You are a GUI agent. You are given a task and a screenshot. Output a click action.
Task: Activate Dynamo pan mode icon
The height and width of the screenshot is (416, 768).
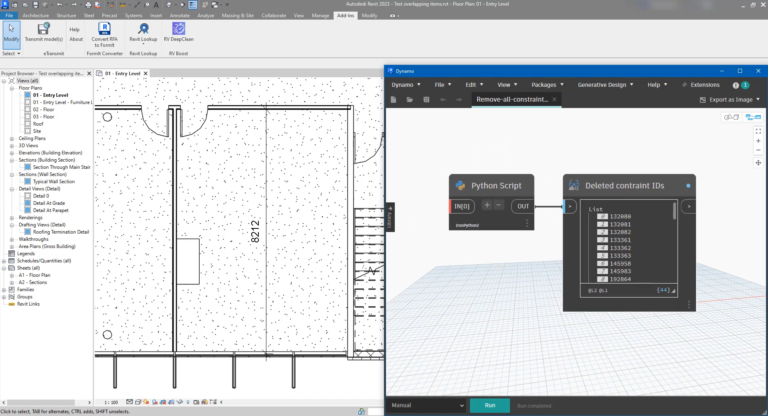[758, 163]
